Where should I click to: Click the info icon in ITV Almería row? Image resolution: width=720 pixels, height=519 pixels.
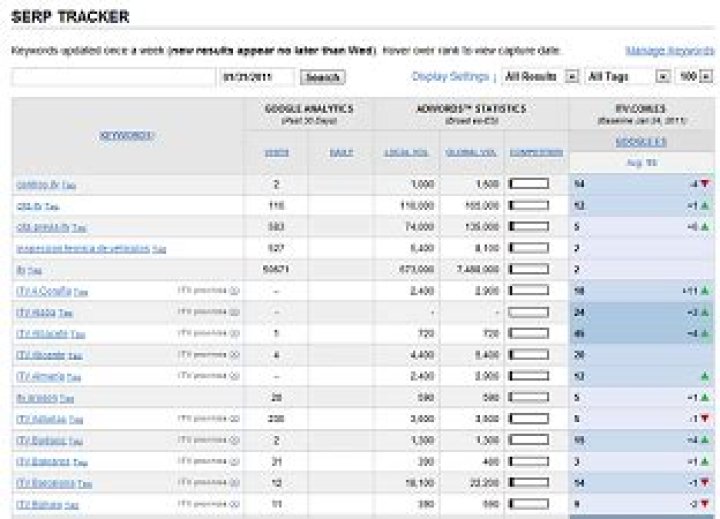[x=234, y=376]
